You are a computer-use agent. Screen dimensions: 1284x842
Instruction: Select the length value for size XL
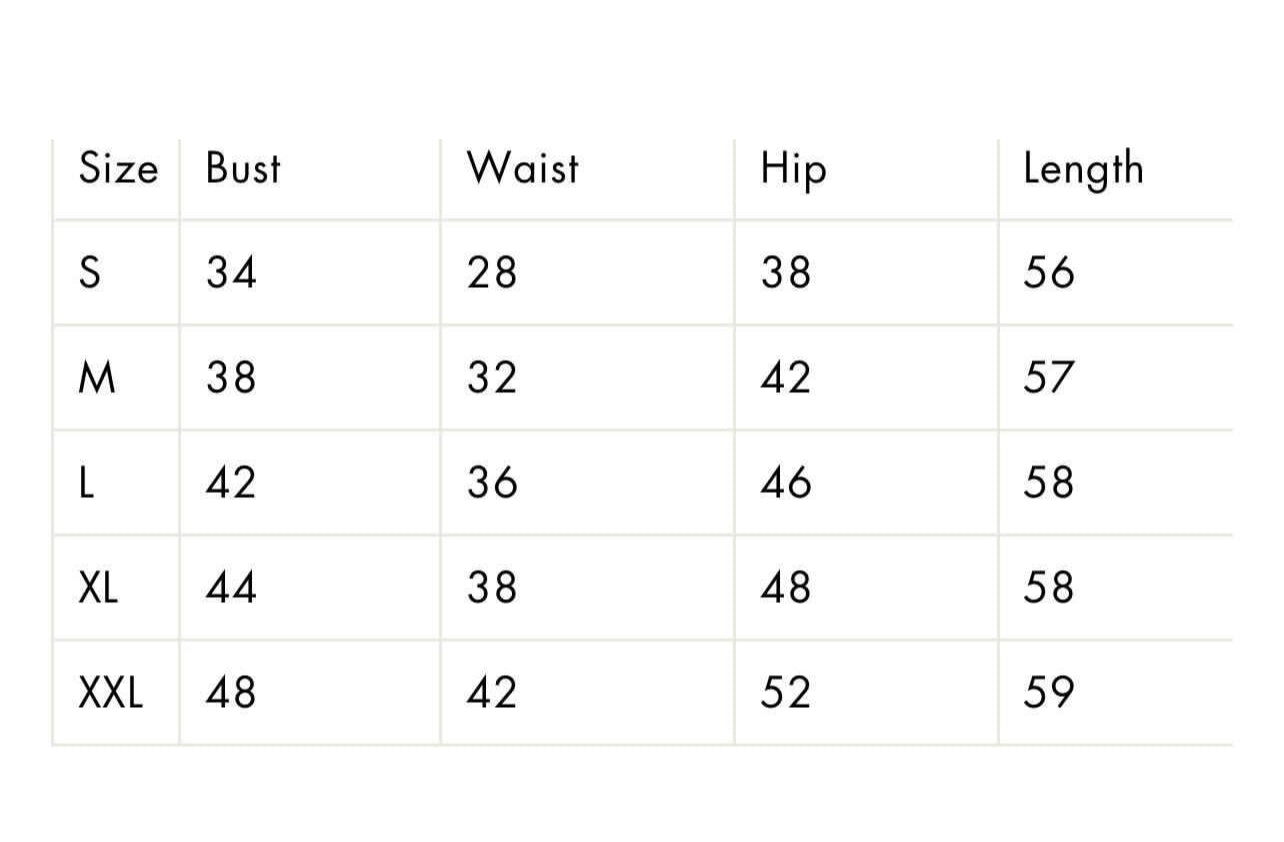tap(1048, 587)
